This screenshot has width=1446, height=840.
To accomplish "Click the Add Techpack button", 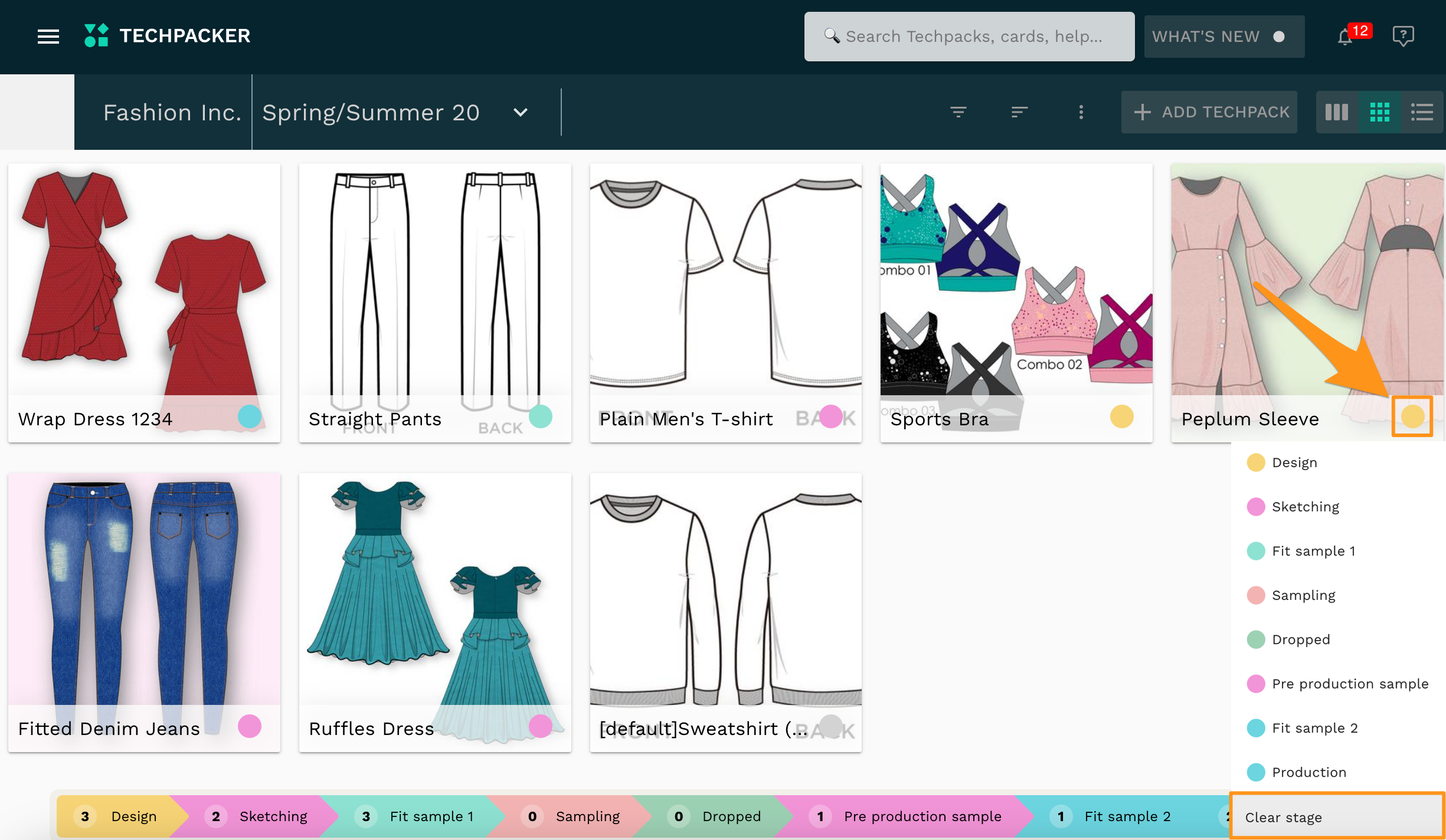I will pyautogui.click(x=1209, y=111).
